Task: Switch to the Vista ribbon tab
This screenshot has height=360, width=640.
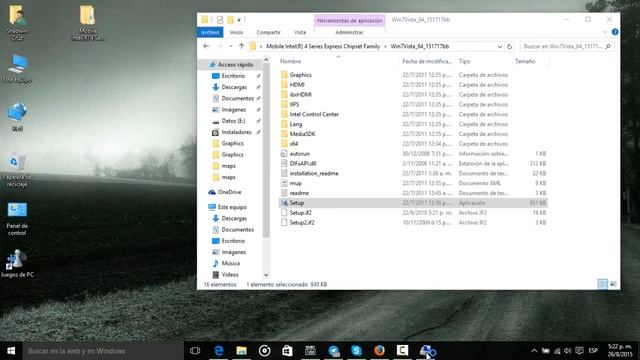Action: [300, 32]
